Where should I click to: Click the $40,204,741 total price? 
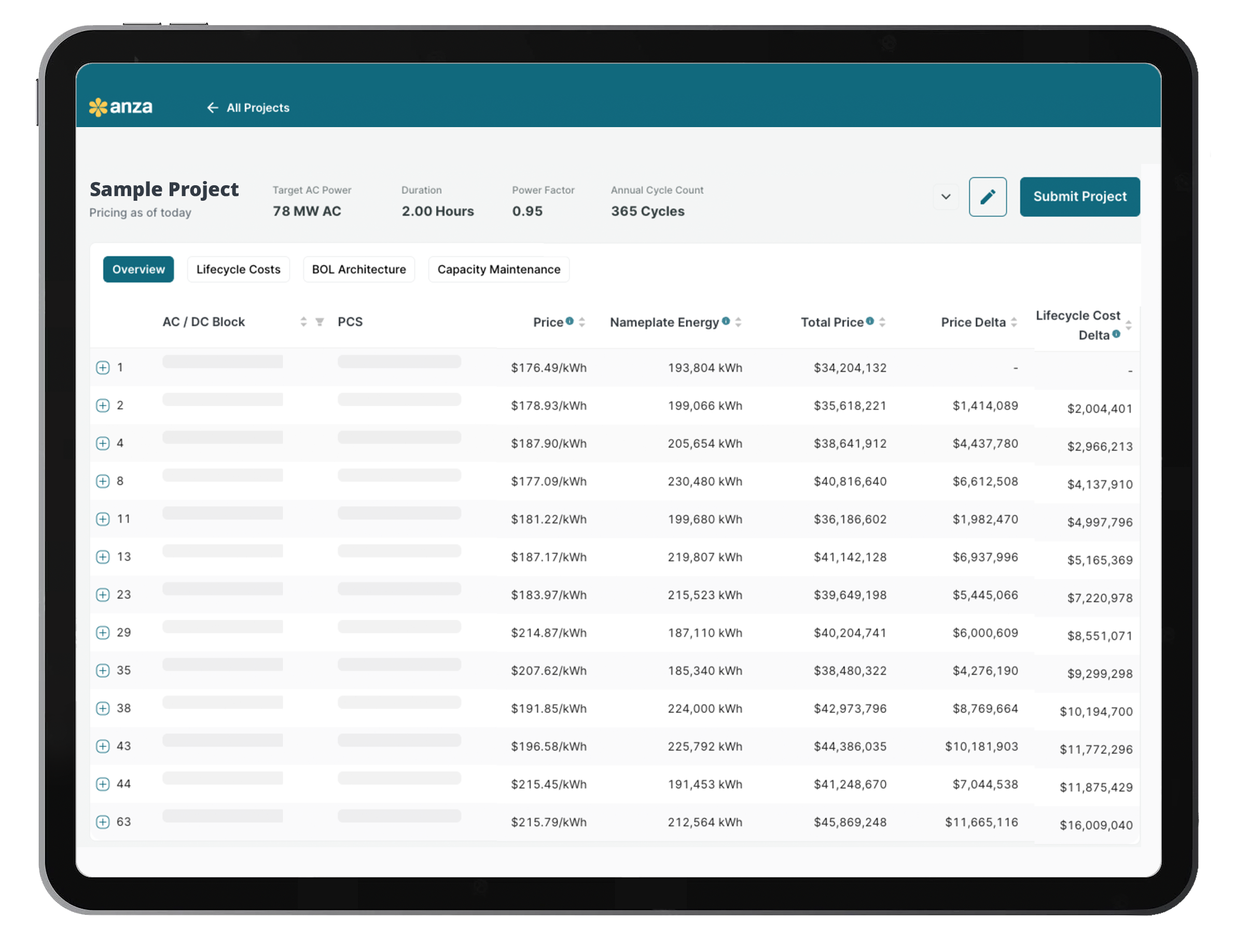pos(850,633)
